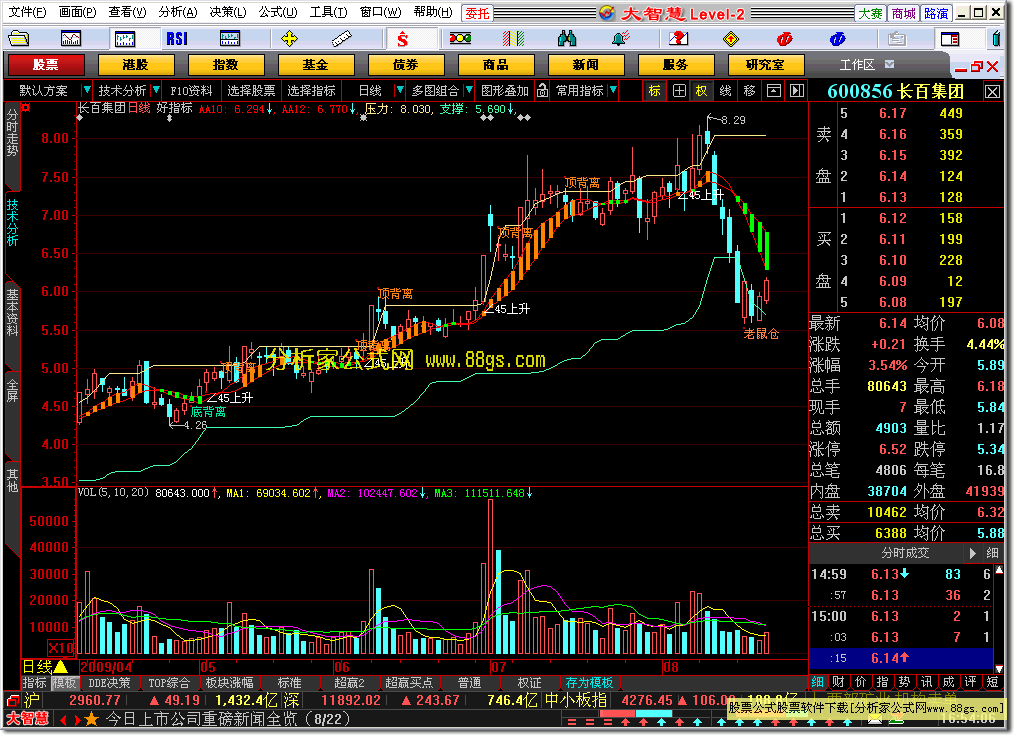Click the 图形叠加 button
Image resolution: width=1017 pixels, height=737 pixels.
click(x=505, y=90)
